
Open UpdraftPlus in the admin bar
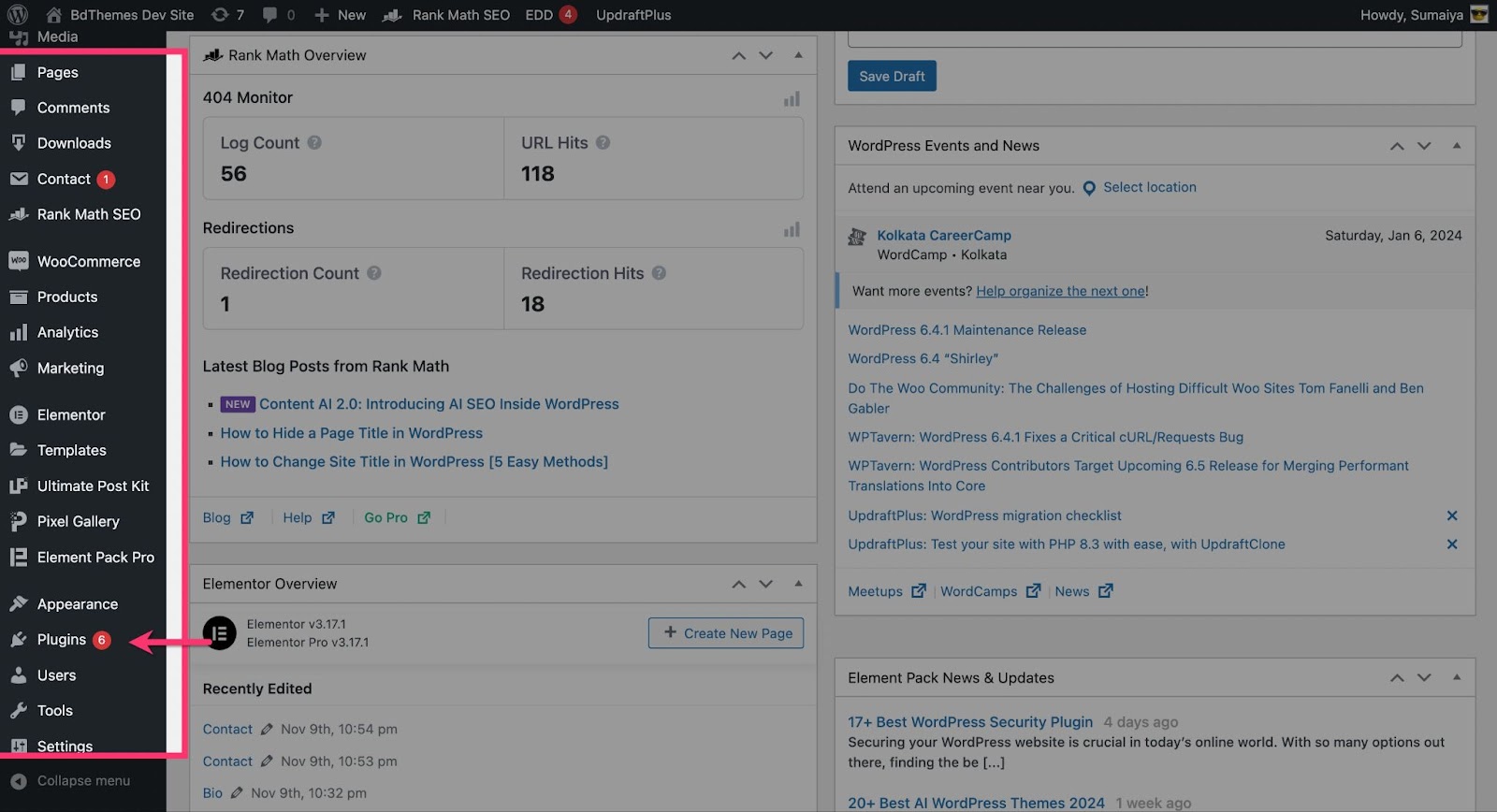point(633,15)
